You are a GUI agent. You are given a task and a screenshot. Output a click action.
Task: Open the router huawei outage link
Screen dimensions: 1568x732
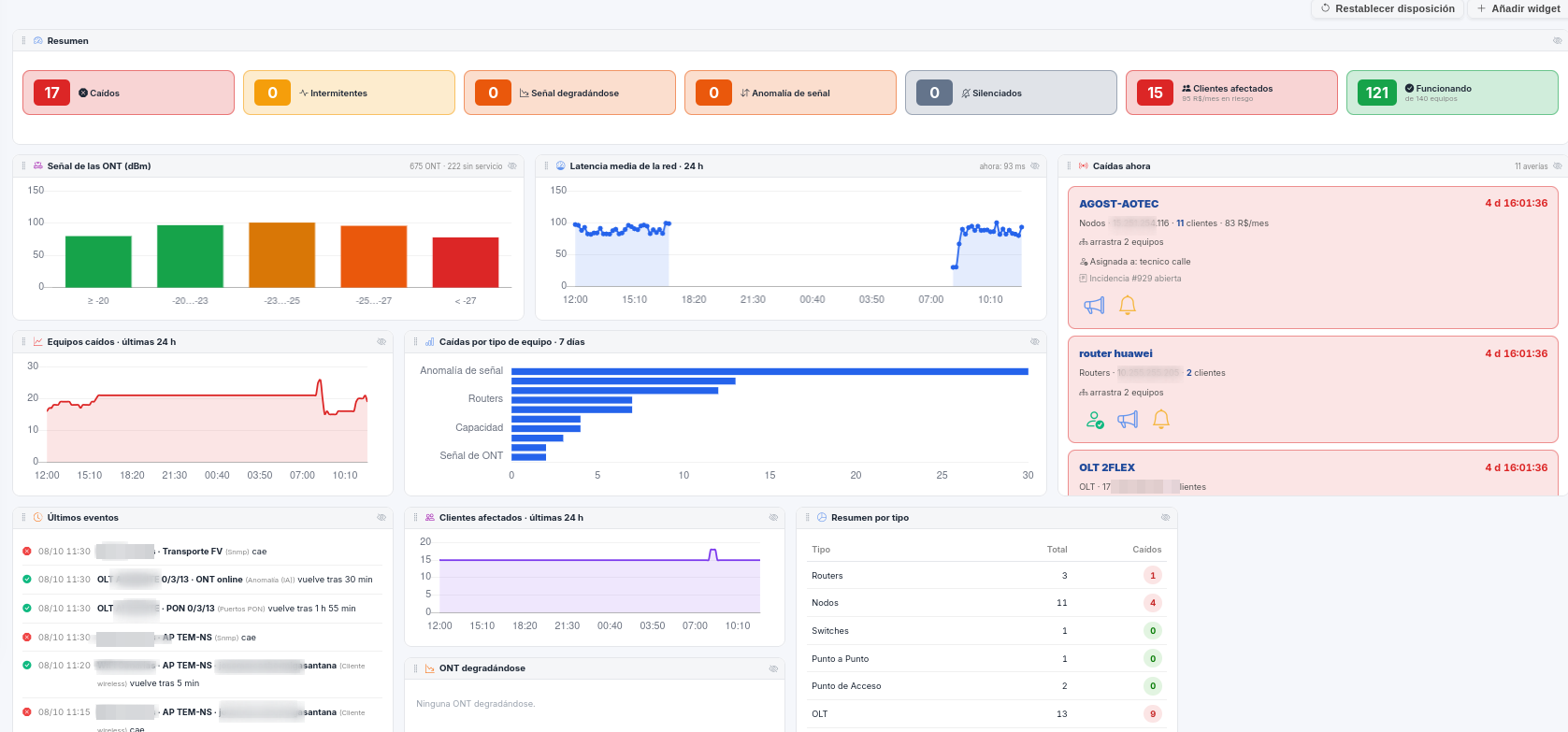1115,353
